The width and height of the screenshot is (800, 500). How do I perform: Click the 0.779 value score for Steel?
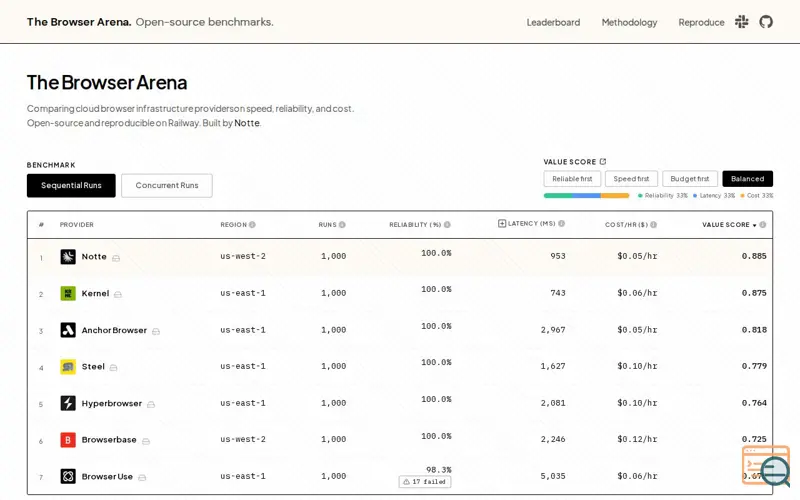pos(754,366)
